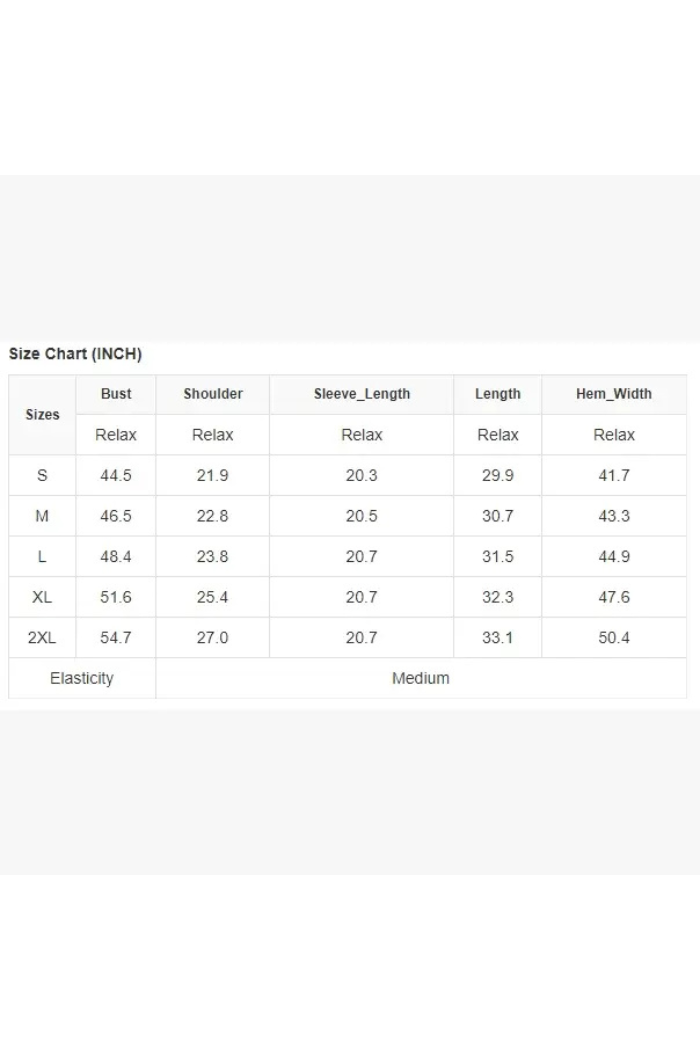The width and height of the screenshot is (700, 1050).
Task: Click the Size Chart (INCH) title
Action: (x=75, y=354)
